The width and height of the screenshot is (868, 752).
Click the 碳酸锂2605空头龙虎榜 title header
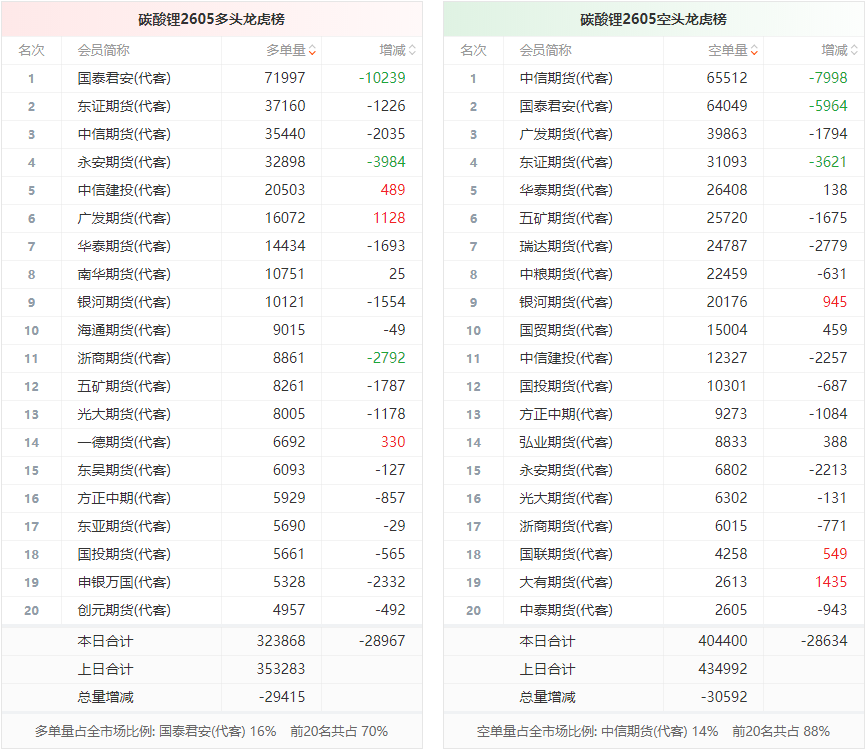click(x=653, y=19)
